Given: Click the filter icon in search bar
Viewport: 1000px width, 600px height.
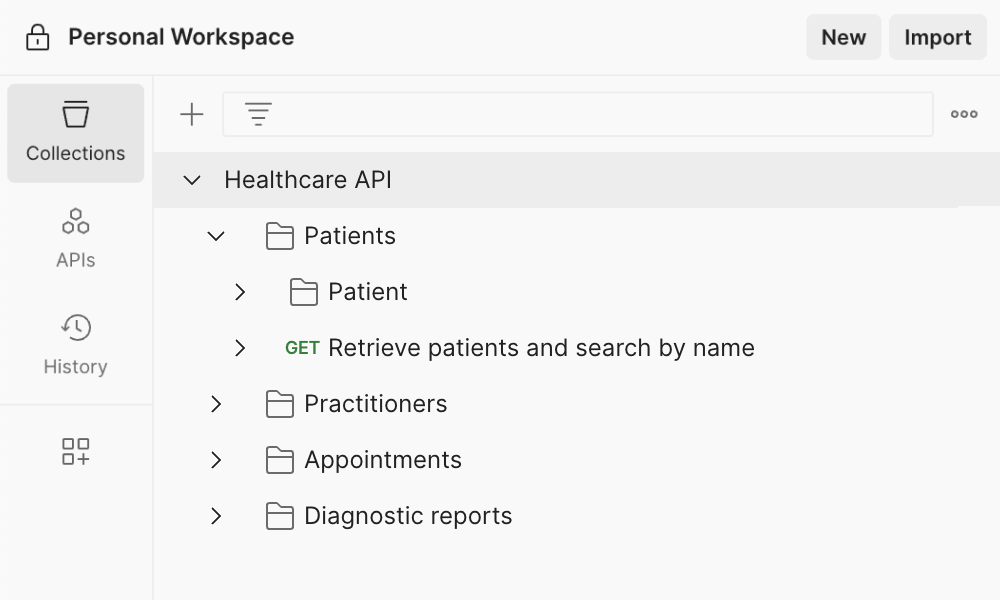Looking at the screenshot, I should (258, 115).
